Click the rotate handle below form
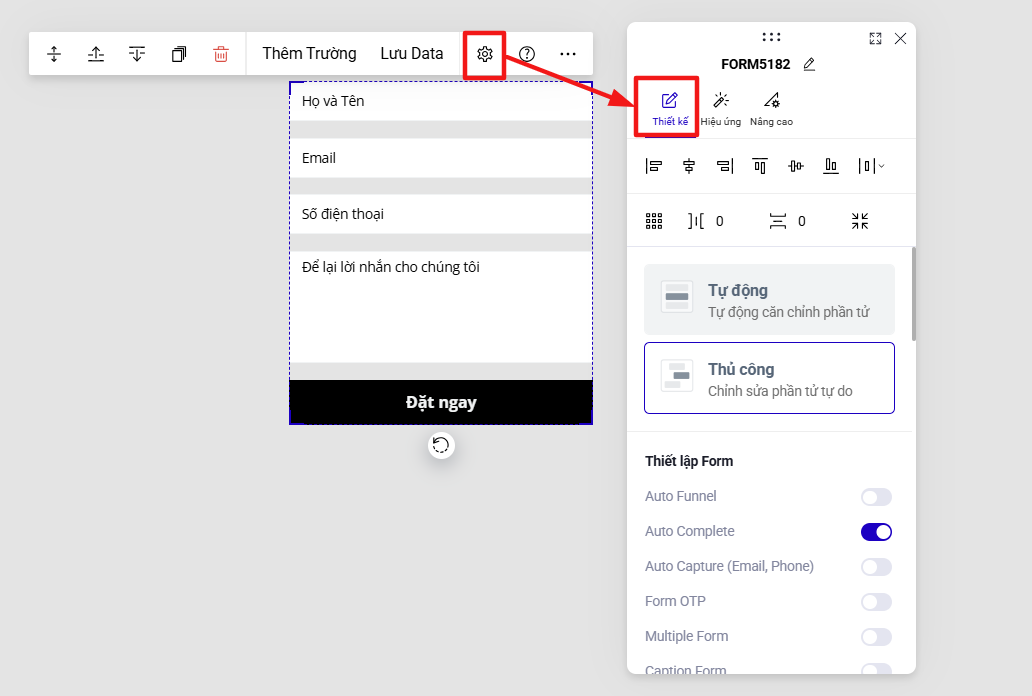Viewport: 1032px width, 696px height. pyautogui.click(x=441, y=446)
